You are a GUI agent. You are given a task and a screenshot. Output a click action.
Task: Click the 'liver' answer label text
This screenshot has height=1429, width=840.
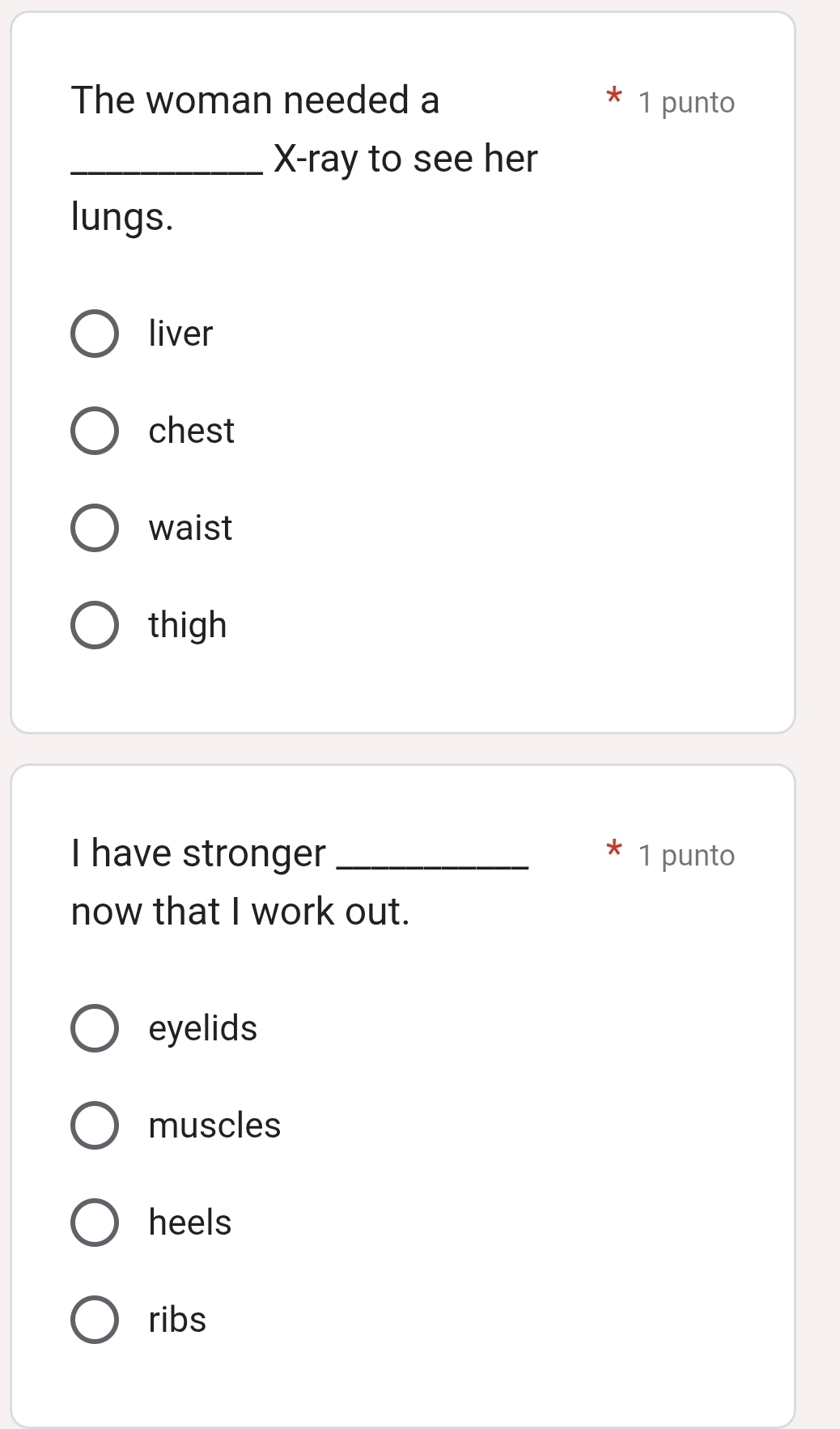pos(180,334)
